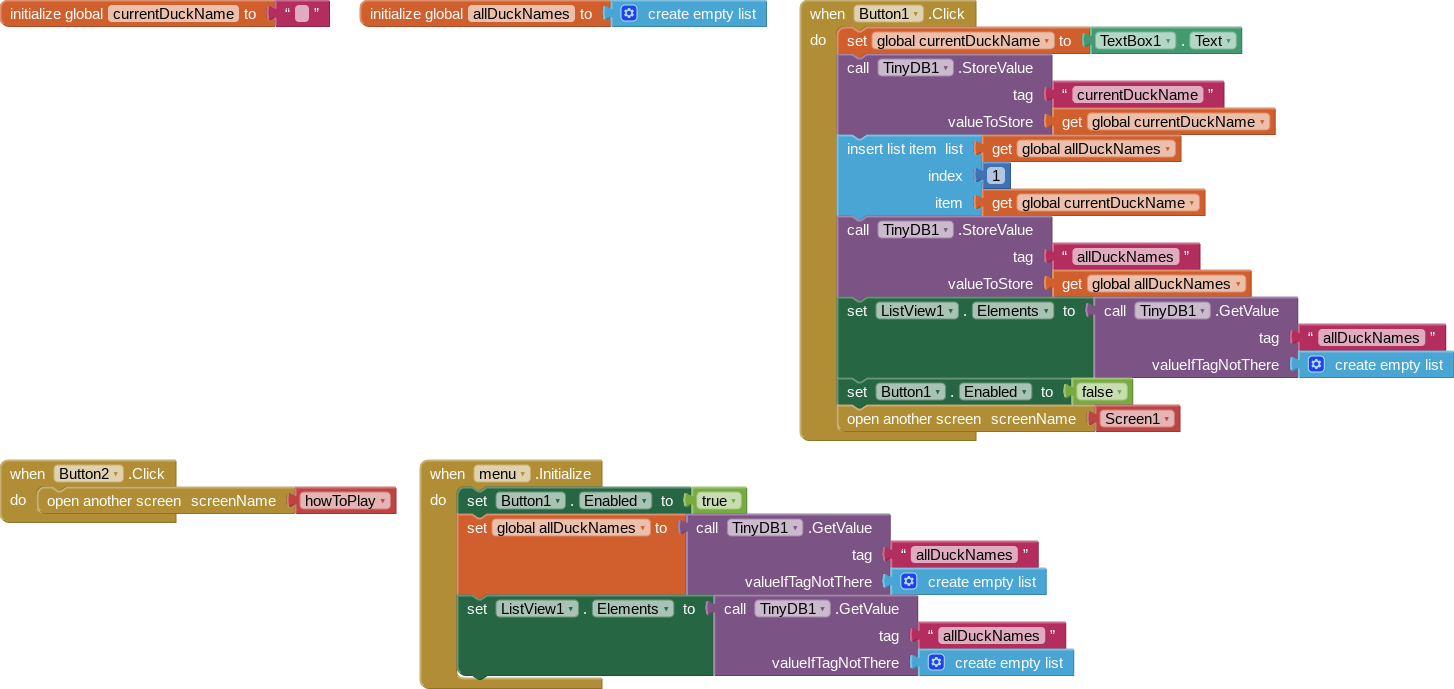Screen dimensions: 1454x689
Task: Click empty text string in currentDuckName initializer
Action: 302,14
